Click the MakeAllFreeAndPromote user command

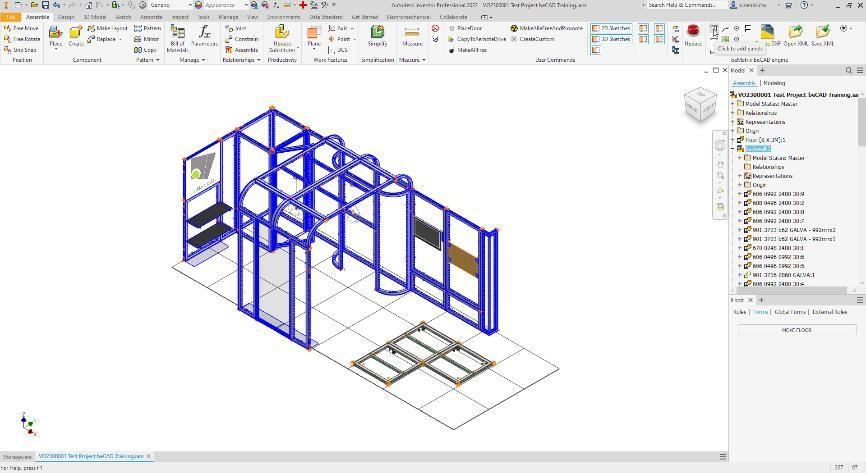pyautogui.click(x=546, y=28)
